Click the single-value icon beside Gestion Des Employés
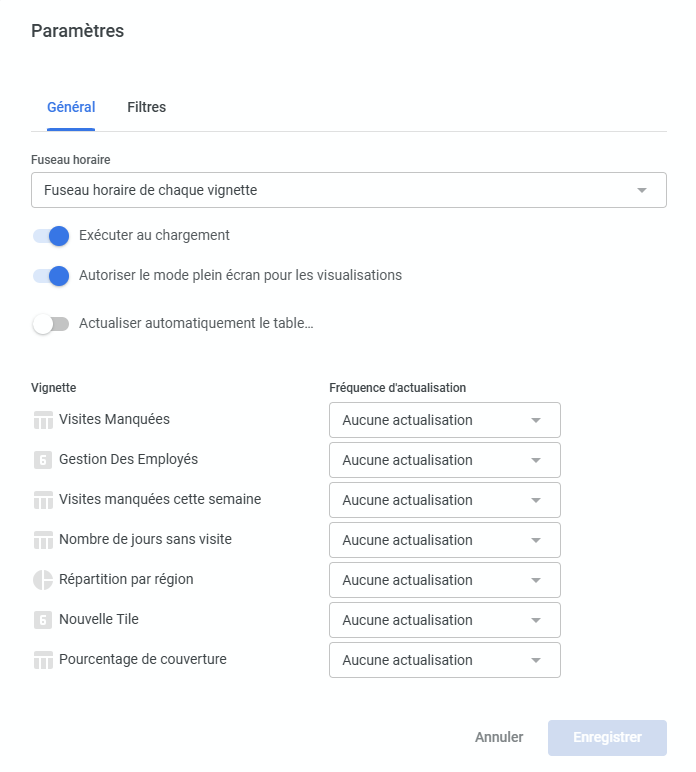This screenshot has width=696, height=772. pos(43,460)
